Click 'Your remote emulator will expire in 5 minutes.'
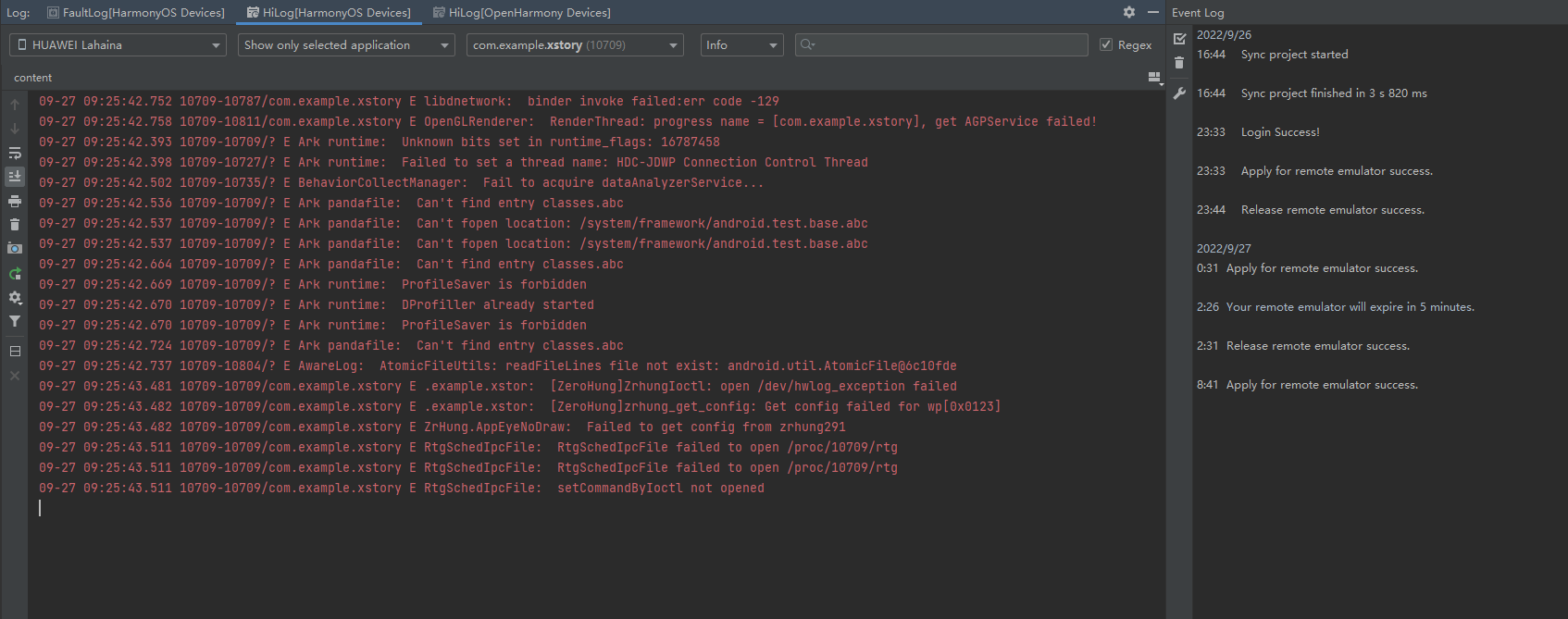 point(1350,307)
